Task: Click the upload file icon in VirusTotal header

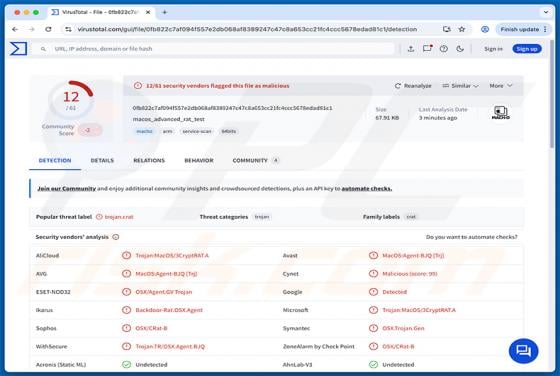Action: click(x=411, y=49)
